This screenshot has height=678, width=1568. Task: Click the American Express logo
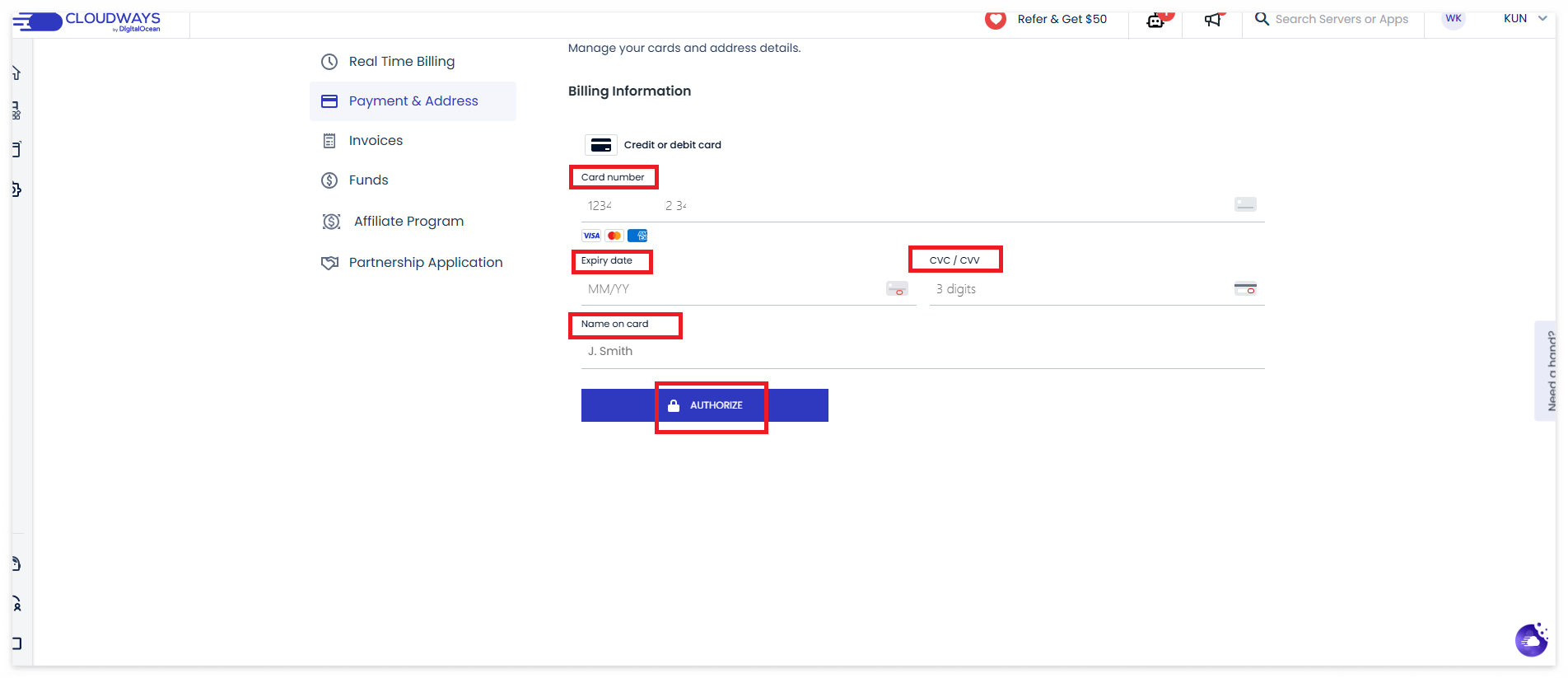pyautogui.click(x=637, y=236)
